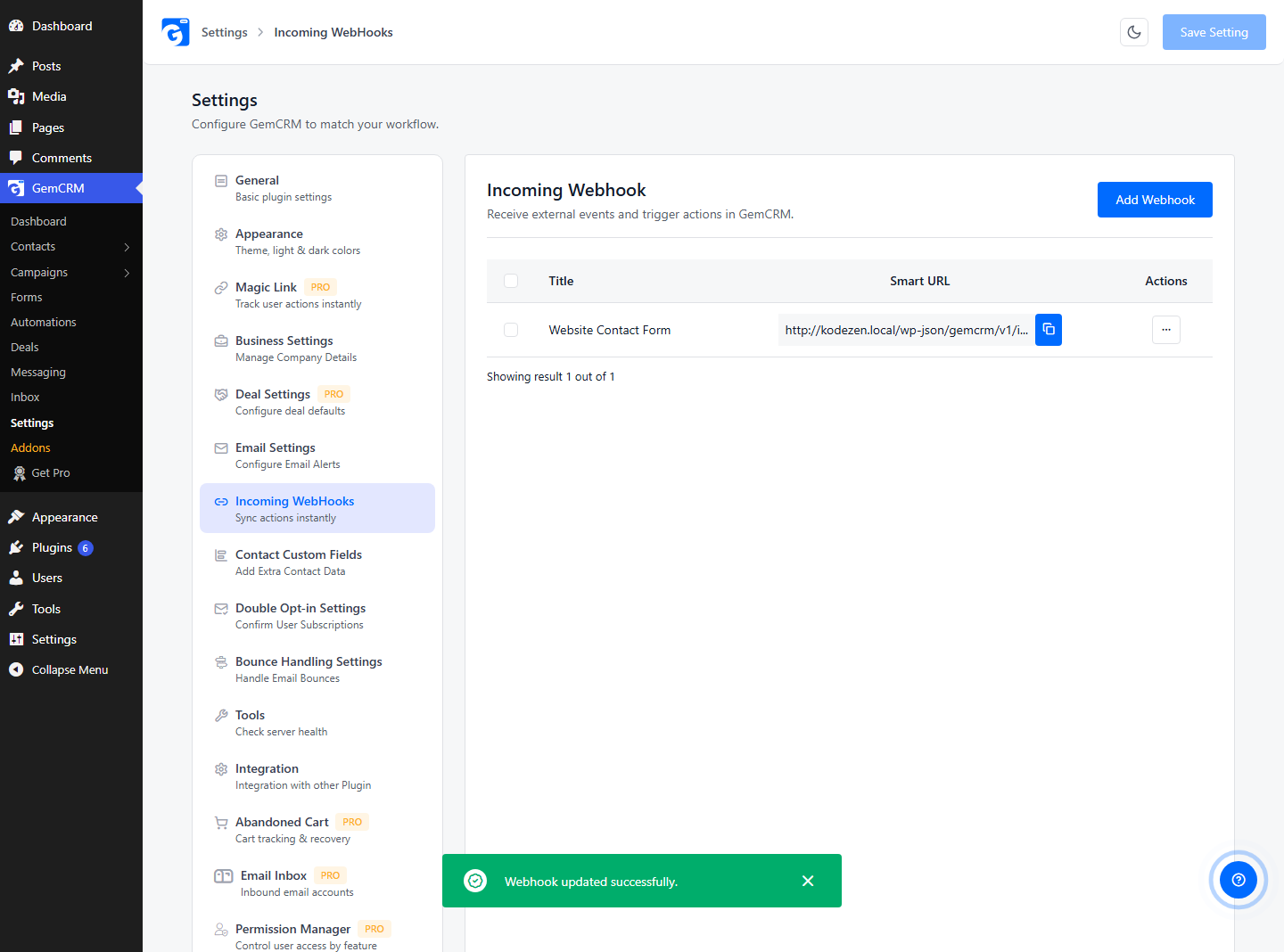Open the Integration settings section
Screen dimensions: 1284x952
(317, 776)
